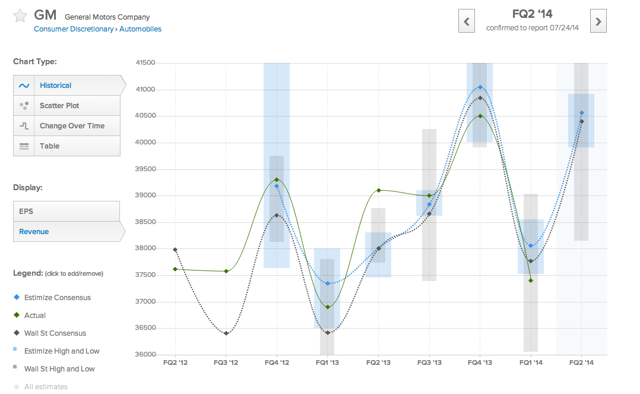Toggle Actual legend series
Screen dimensions: 640x394
click(35, 315)
